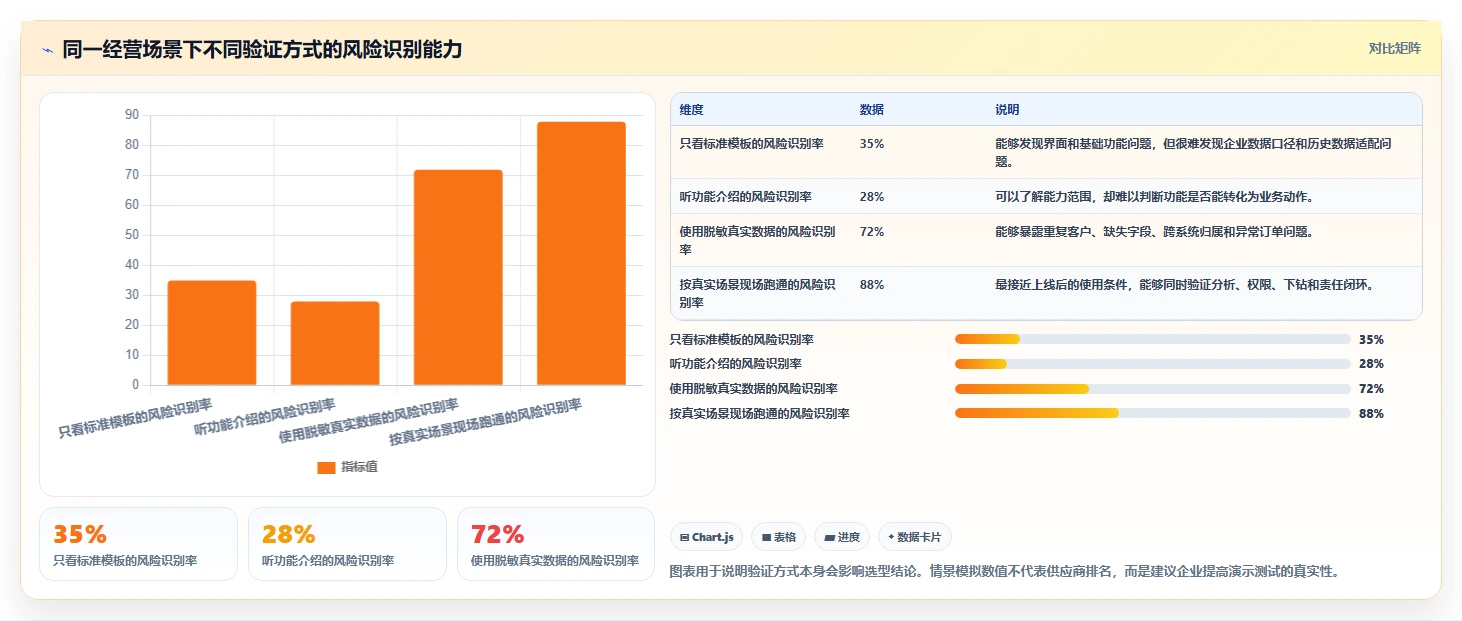
Task: Click the 35 bar for 只看标准模板 in the chart
Action: (212, 332)
